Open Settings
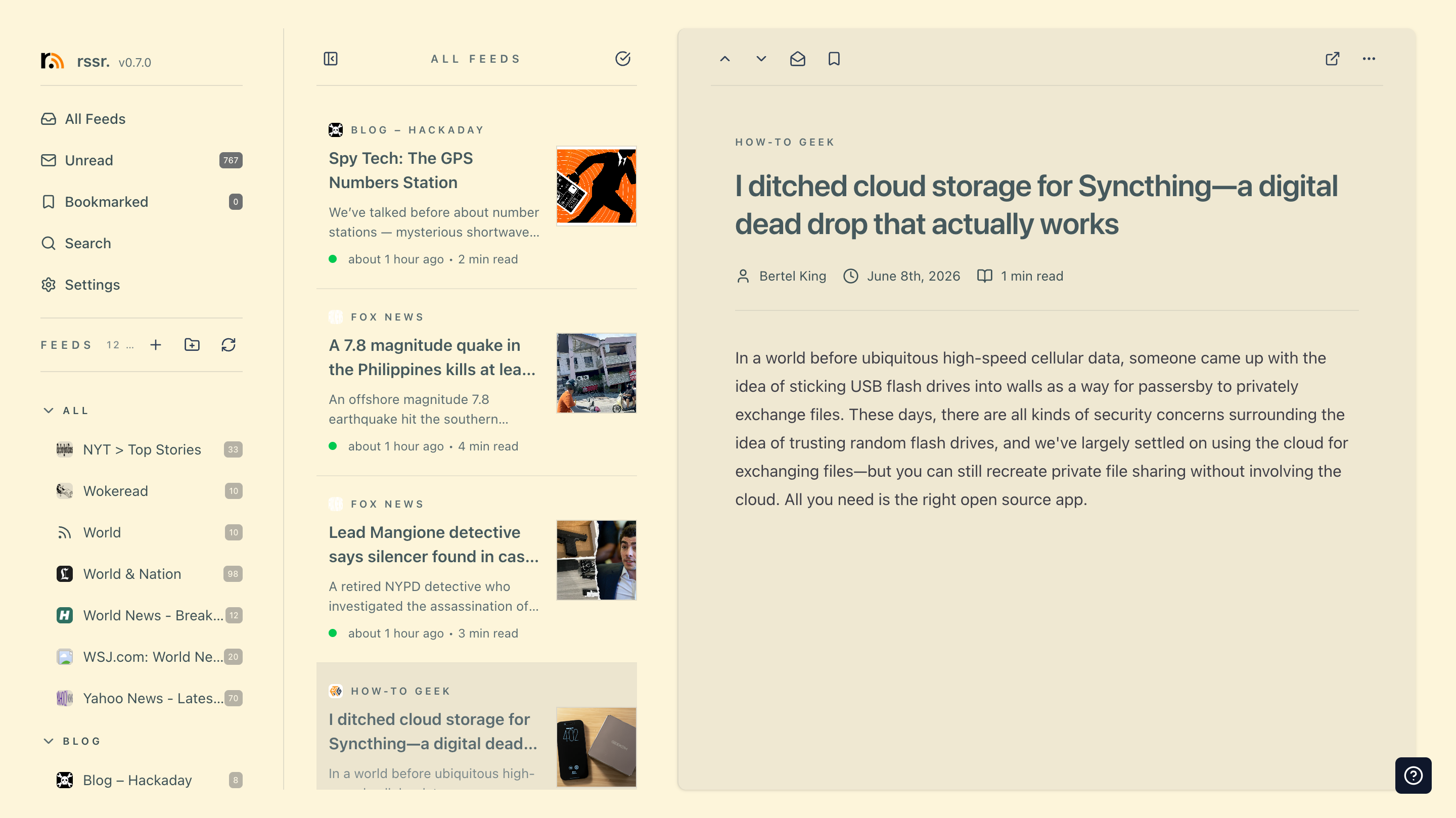 (x=142, y=284)
